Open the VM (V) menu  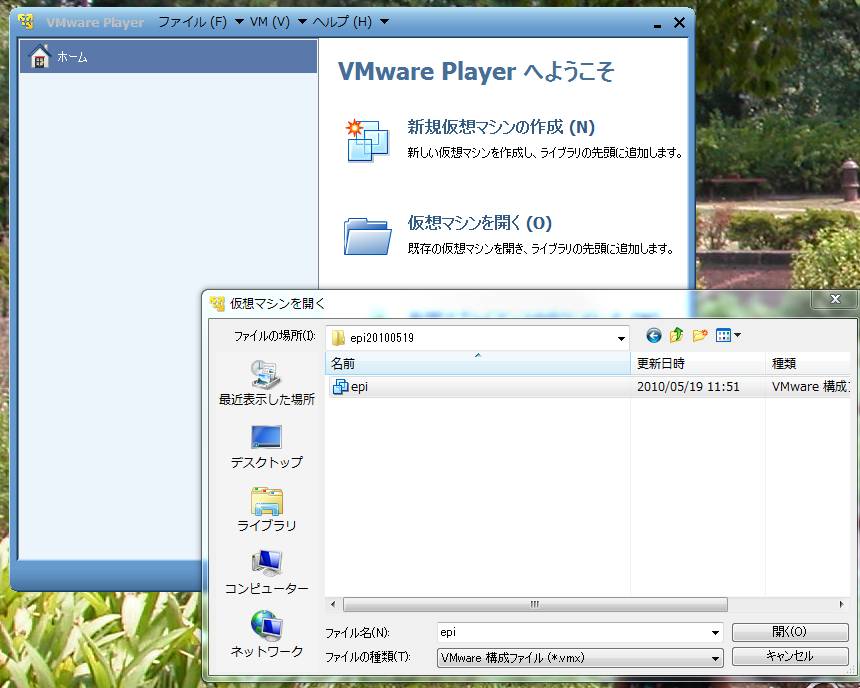click(269, 22)
